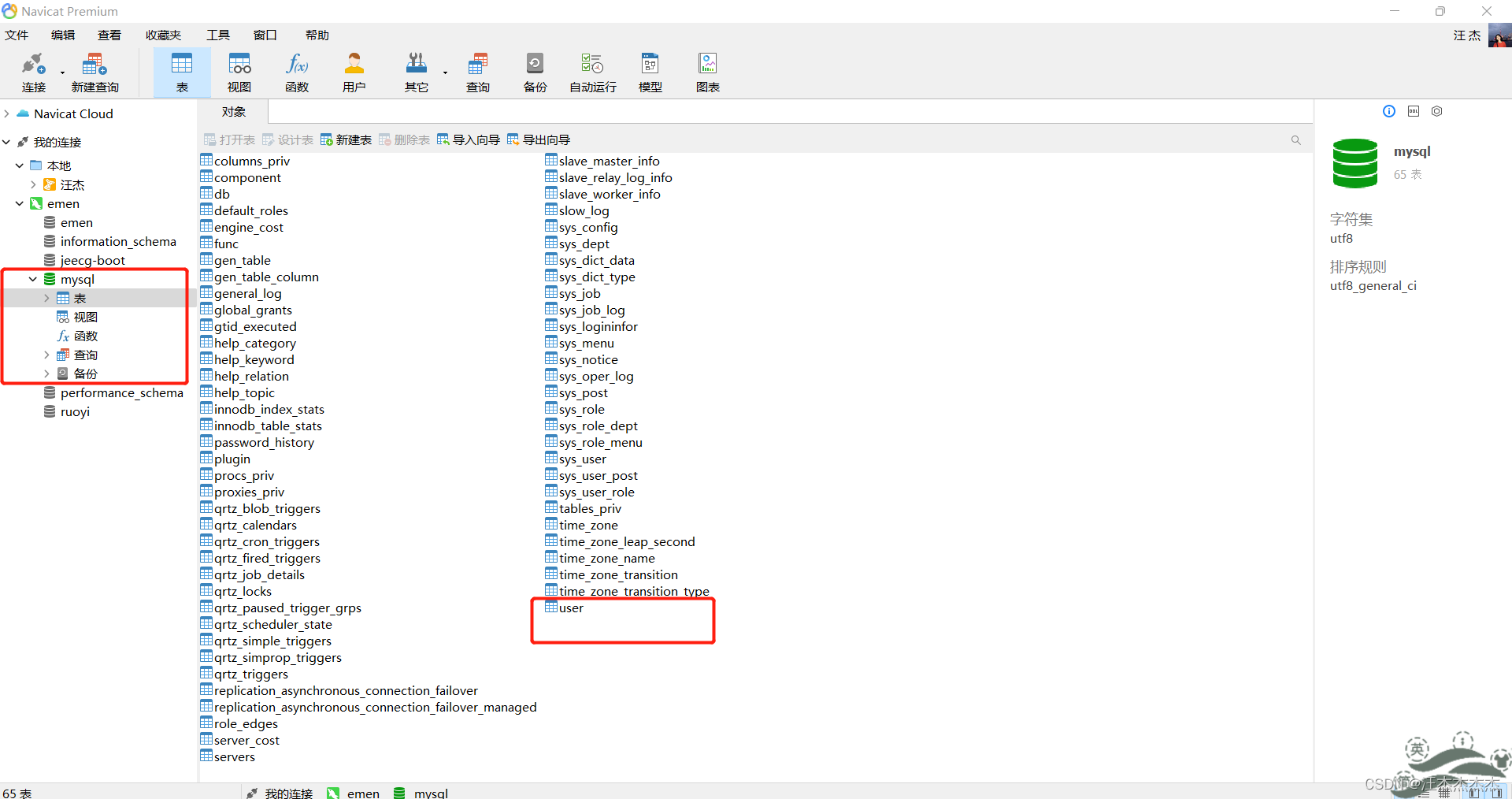Open the Connection dropdown arrow

62,72
